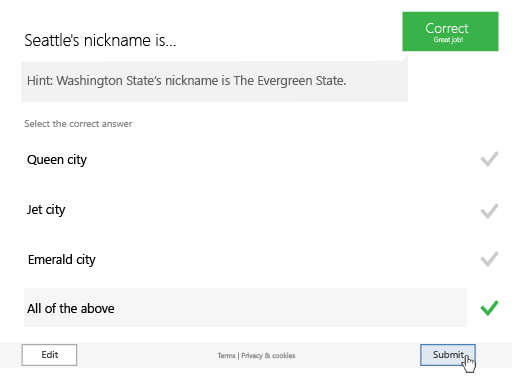
Task: Click the Select the correct answer instruction
Action: tap(78, 124)
